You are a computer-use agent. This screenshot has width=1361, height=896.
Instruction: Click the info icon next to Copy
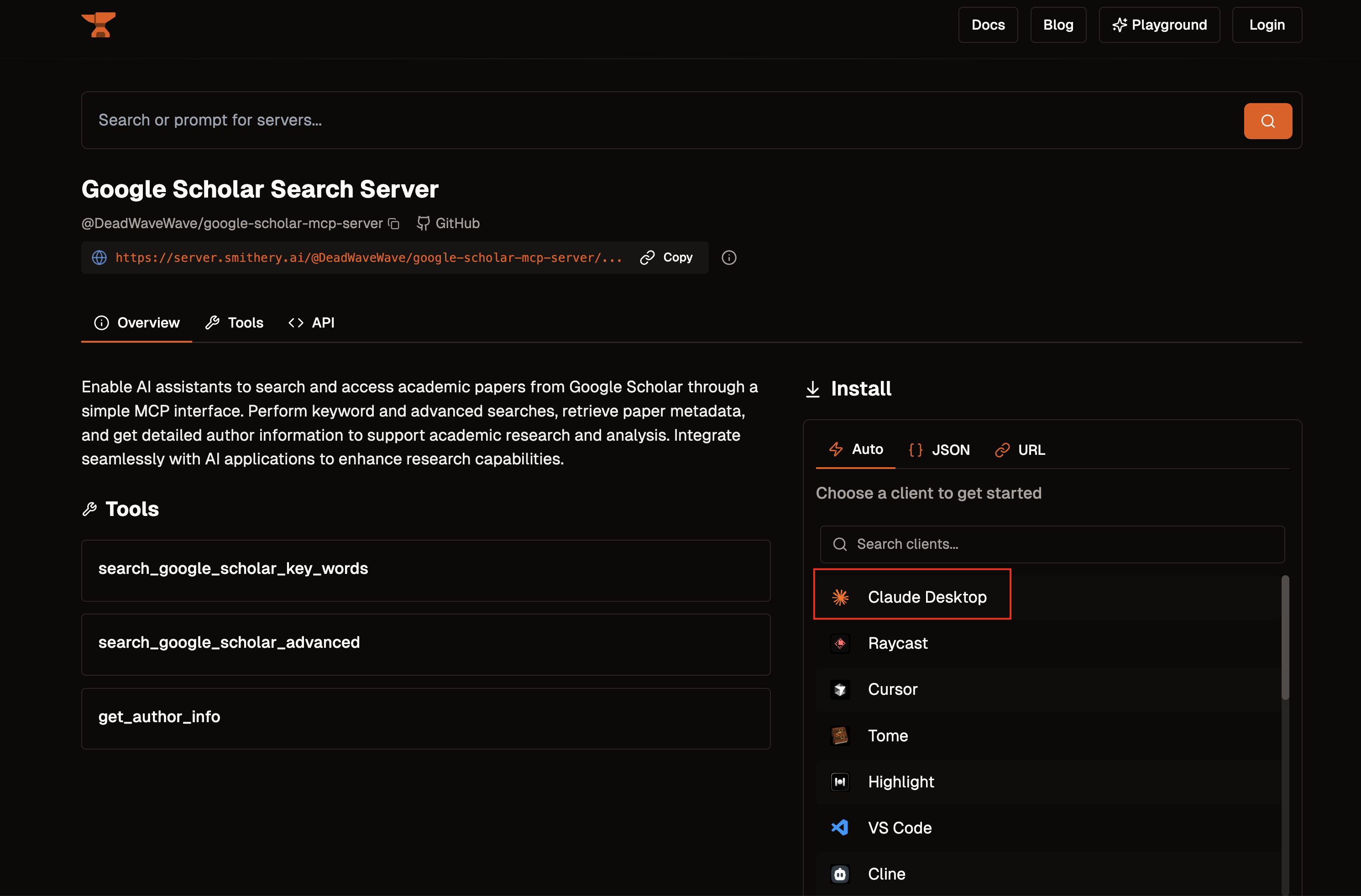click(x=728, y=258)
